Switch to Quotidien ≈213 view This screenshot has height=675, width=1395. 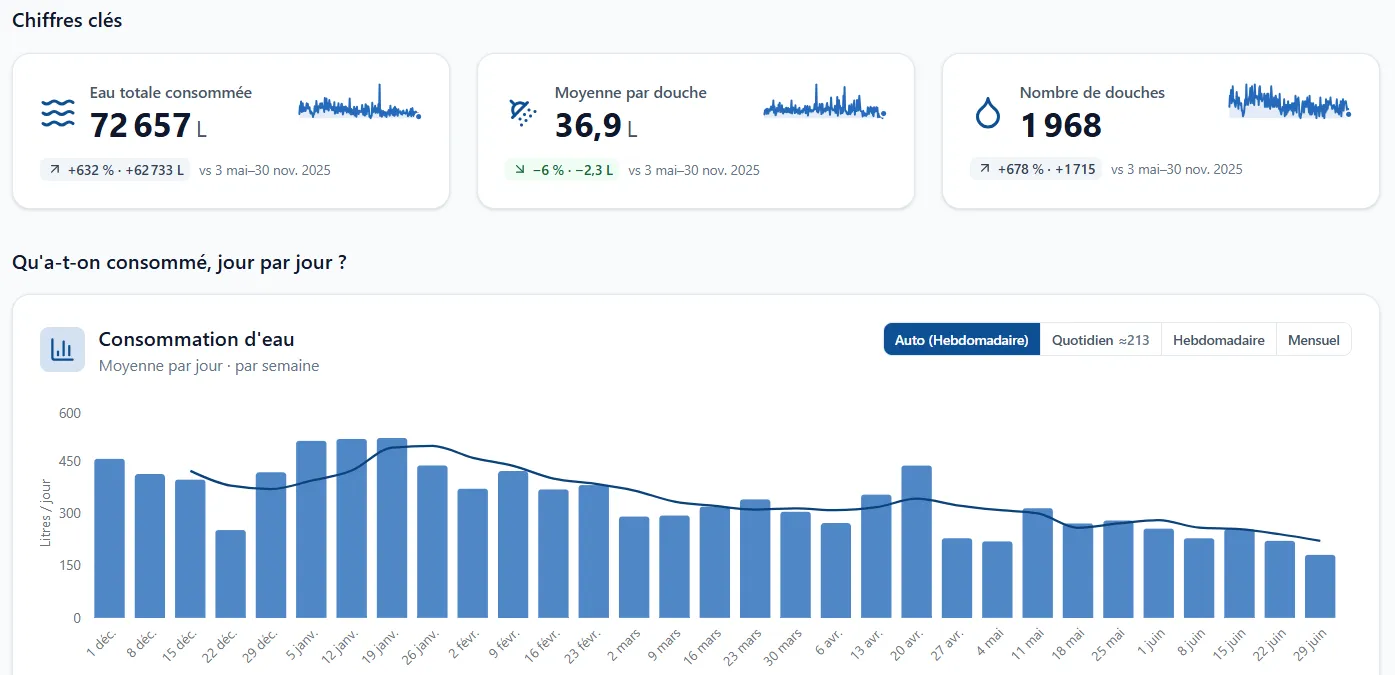tap(1101, 340)
